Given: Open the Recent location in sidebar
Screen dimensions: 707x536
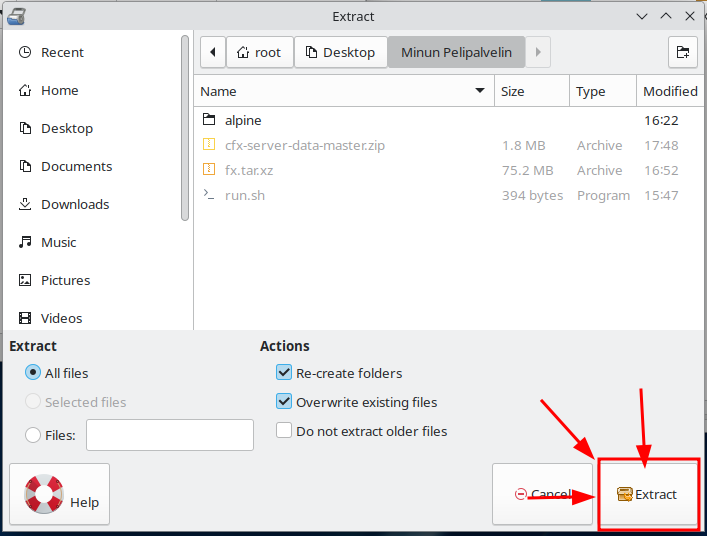Looking at the screenshot, I should point(62,53).
